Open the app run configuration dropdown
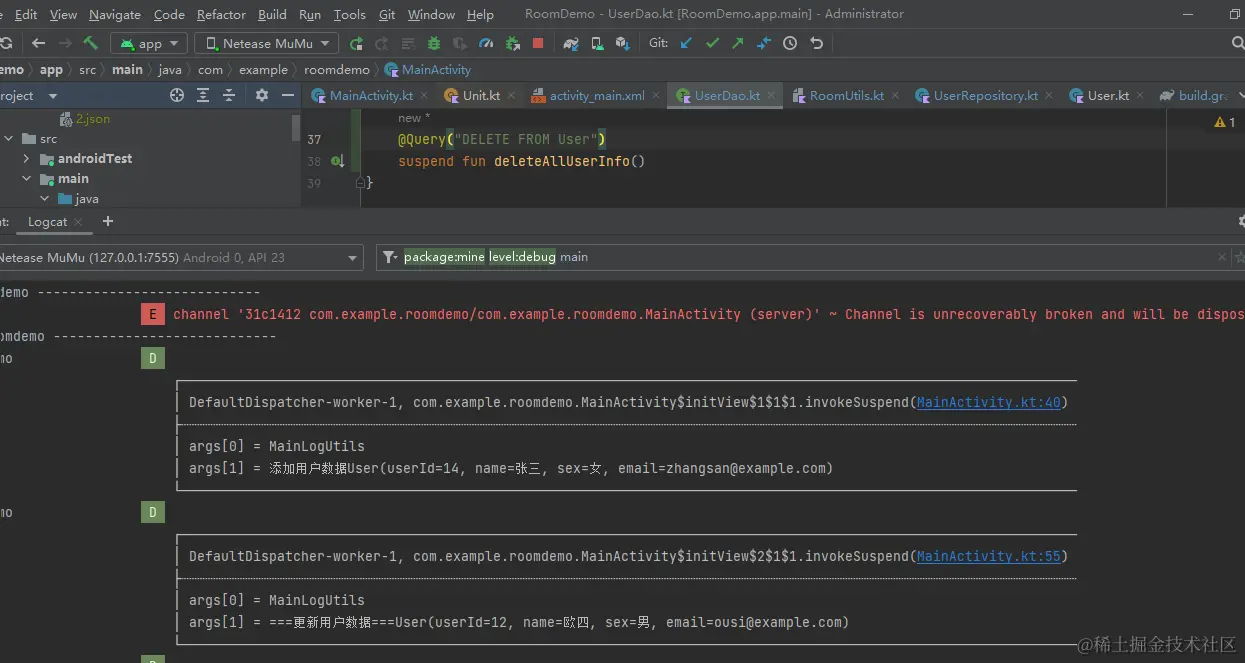The width and height of the screenshot is (1245, 663). pos(150,43)
